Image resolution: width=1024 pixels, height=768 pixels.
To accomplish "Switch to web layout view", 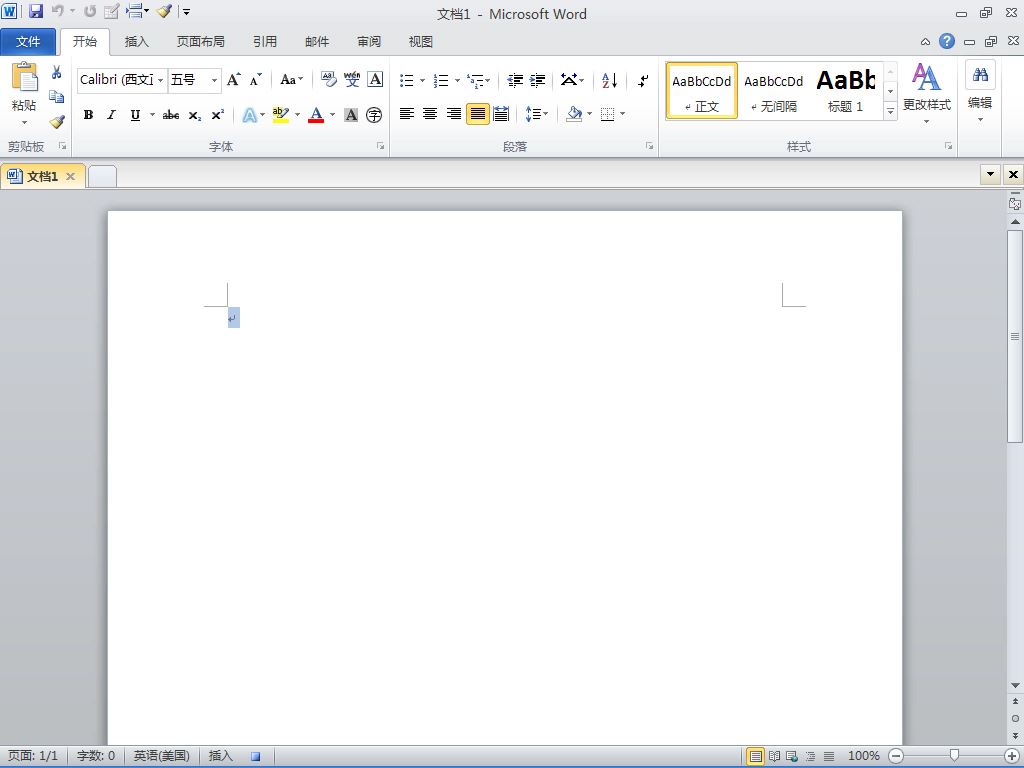I will point(792,756).
